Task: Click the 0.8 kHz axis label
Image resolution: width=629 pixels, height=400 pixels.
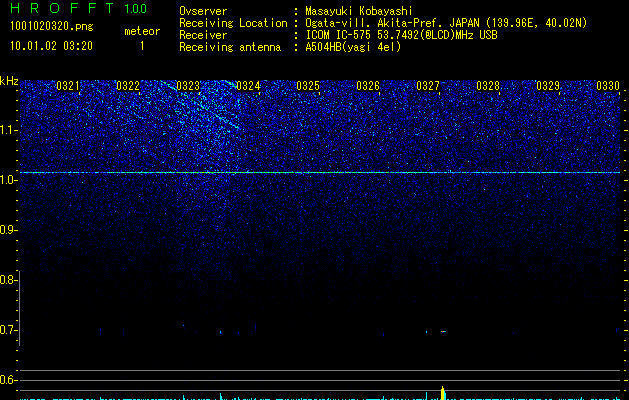Action: pos(8,280)
